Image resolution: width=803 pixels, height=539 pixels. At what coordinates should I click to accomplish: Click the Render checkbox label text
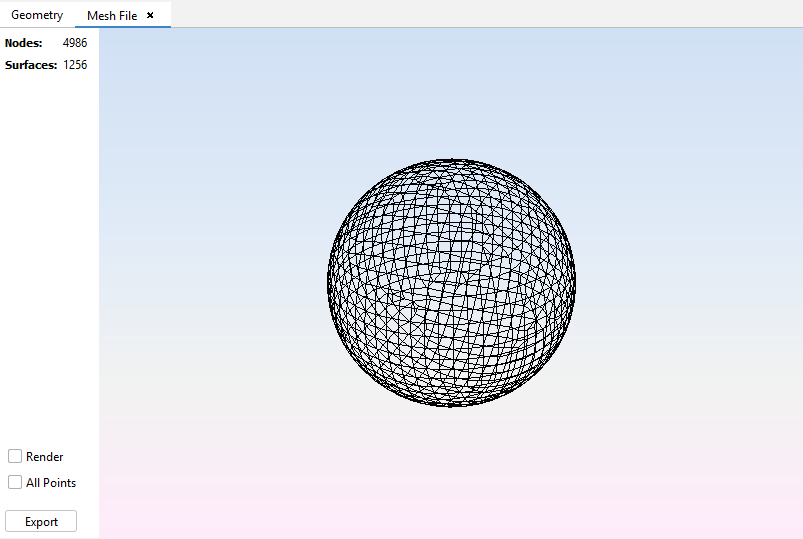coord(45,457)
